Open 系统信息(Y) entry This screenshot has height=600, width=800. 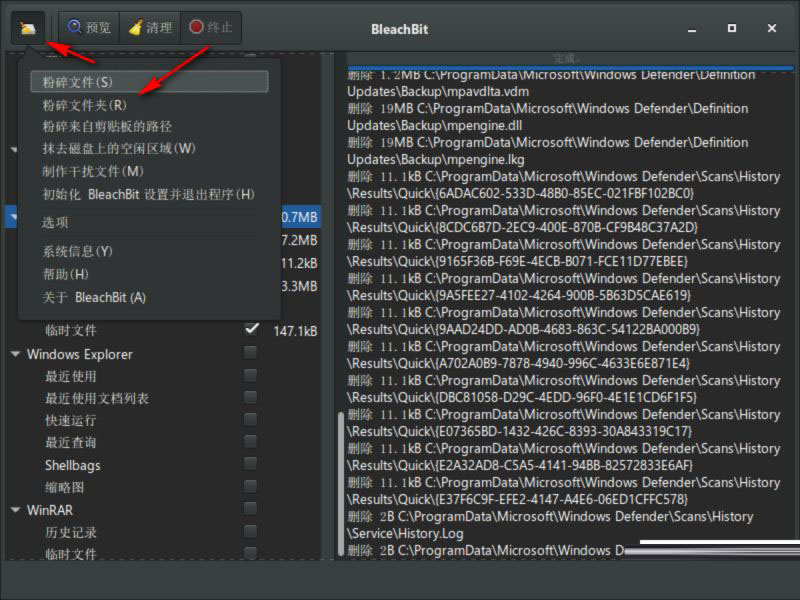click(x=149, y=251)
